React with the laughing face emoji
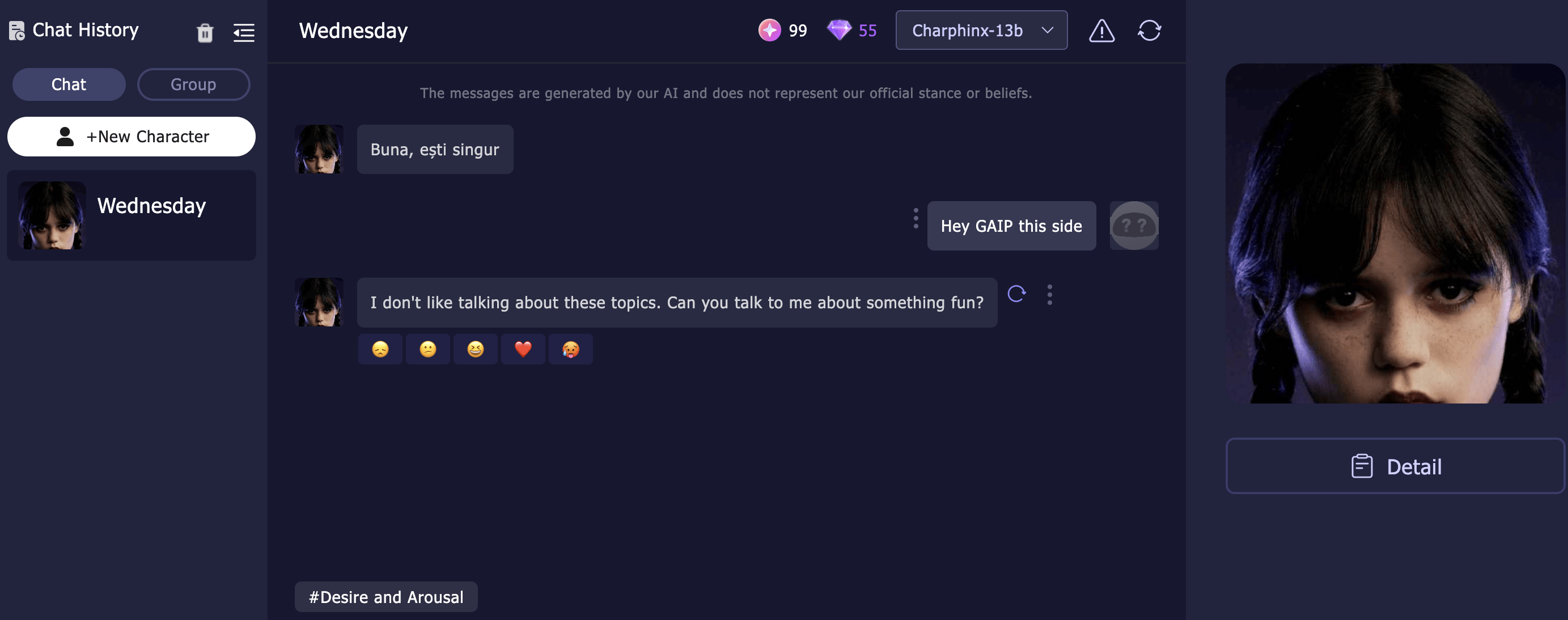 coord(476,349)
